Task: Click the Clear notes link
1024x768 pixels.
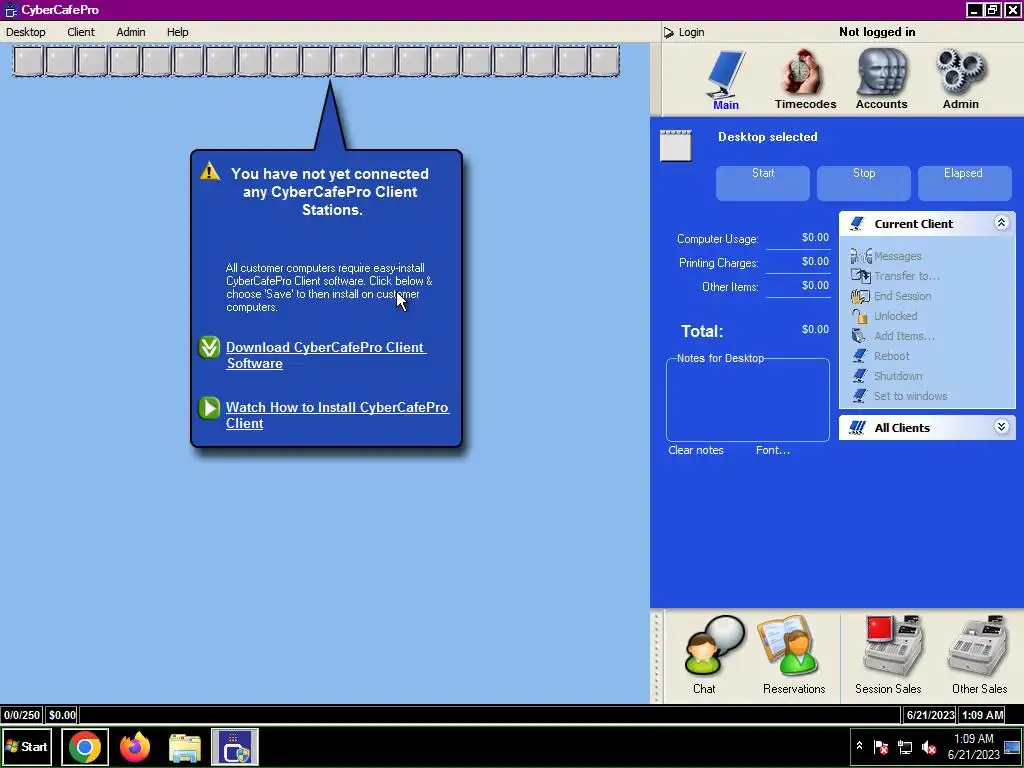Action: [x=696, y=450]
